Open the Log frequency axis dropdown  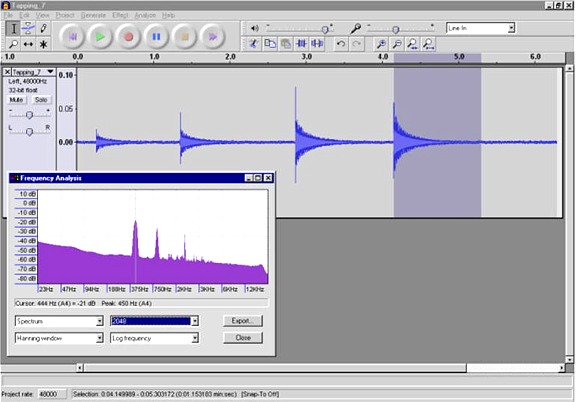tap(195, 338)
